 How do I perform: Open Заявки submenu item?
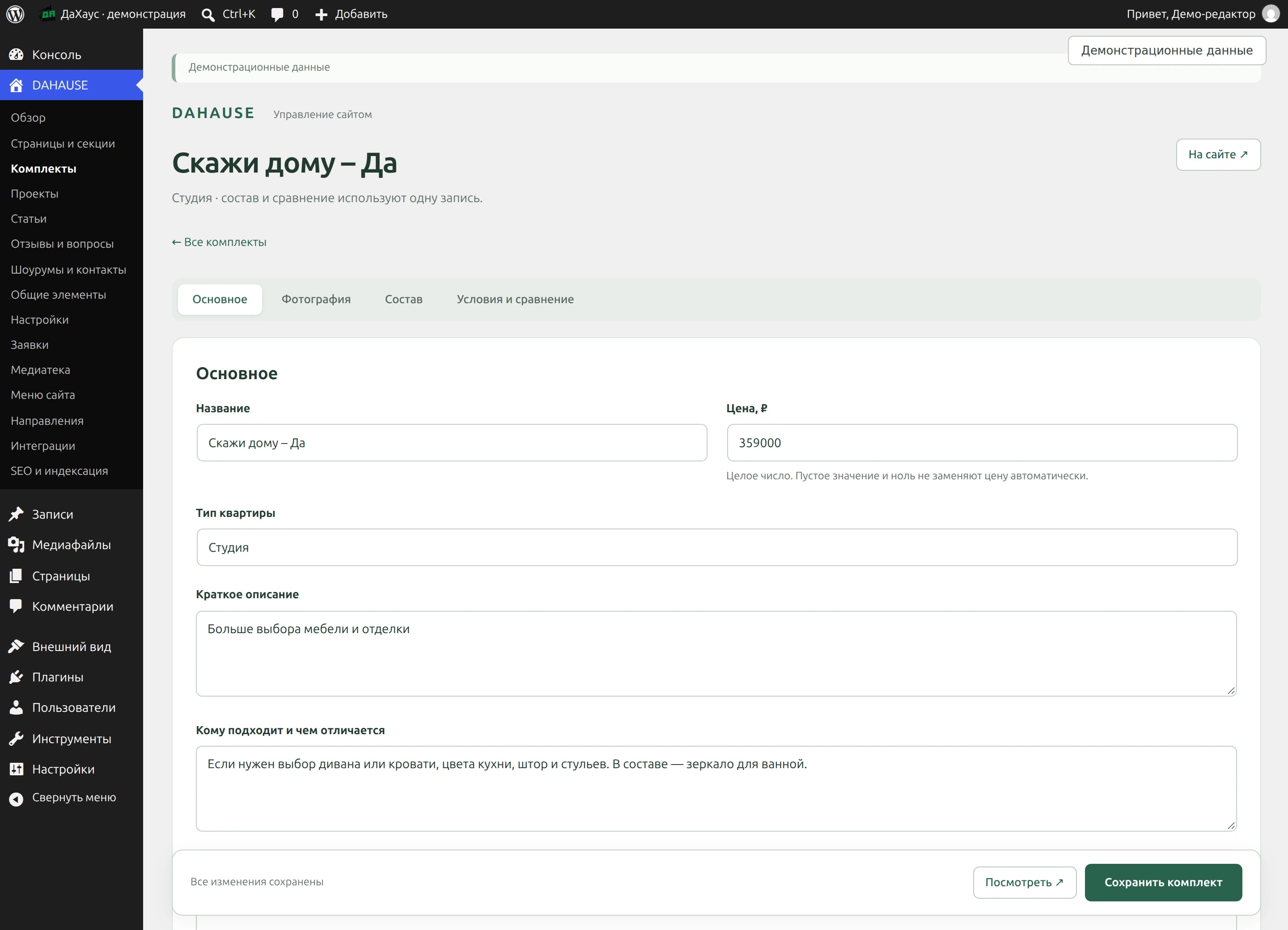click(x=30, y=345)
